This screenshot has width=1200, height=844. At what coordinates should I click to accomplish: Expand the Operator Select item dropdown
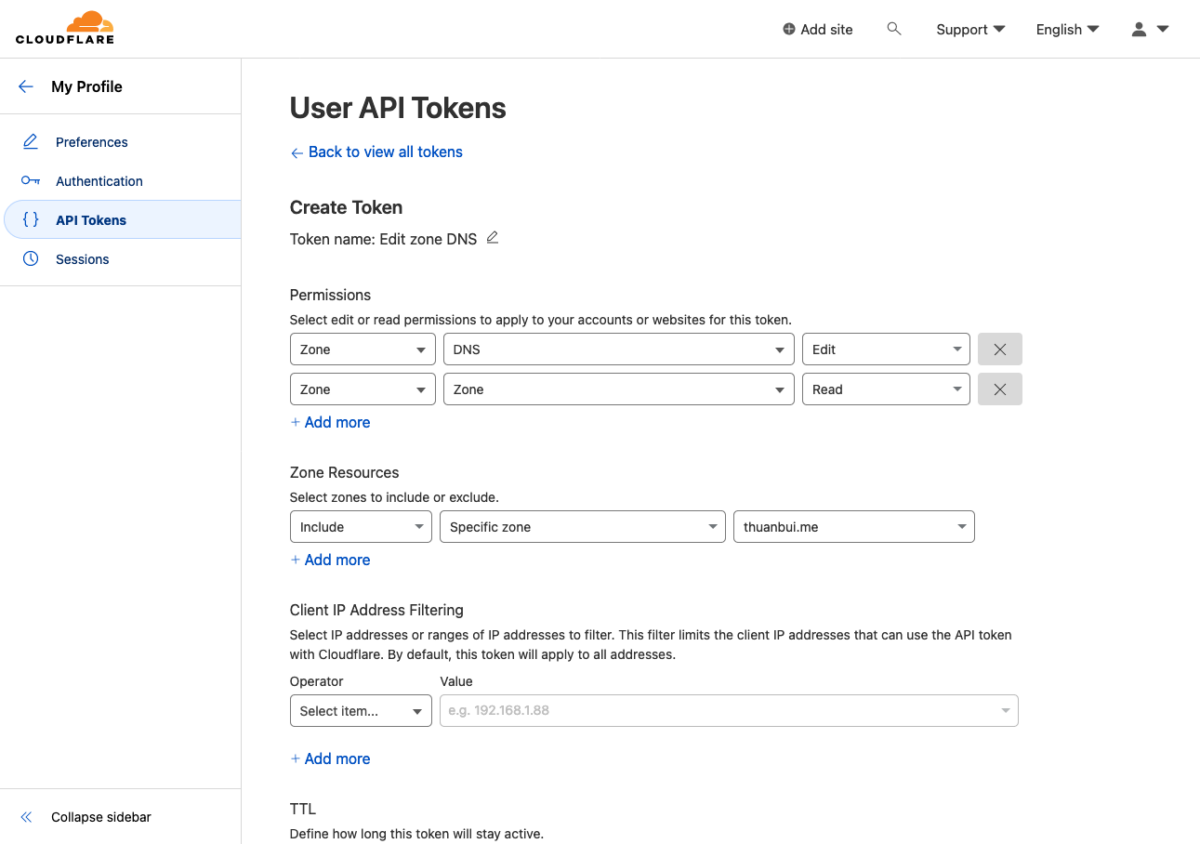point(360,711)
